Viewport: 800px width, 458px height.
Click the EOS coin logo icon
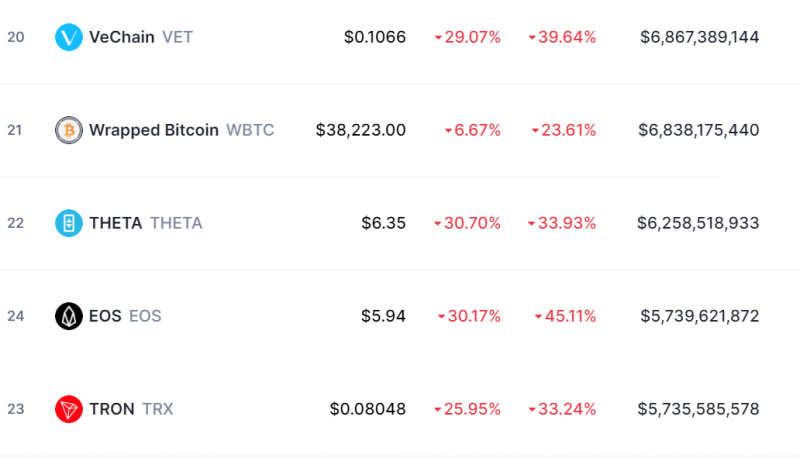point(69,316)
